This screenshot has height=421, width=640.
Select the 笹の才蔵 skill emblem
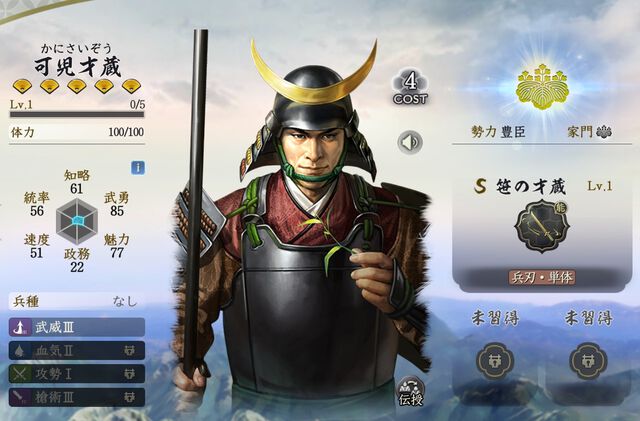coord(542,226)
